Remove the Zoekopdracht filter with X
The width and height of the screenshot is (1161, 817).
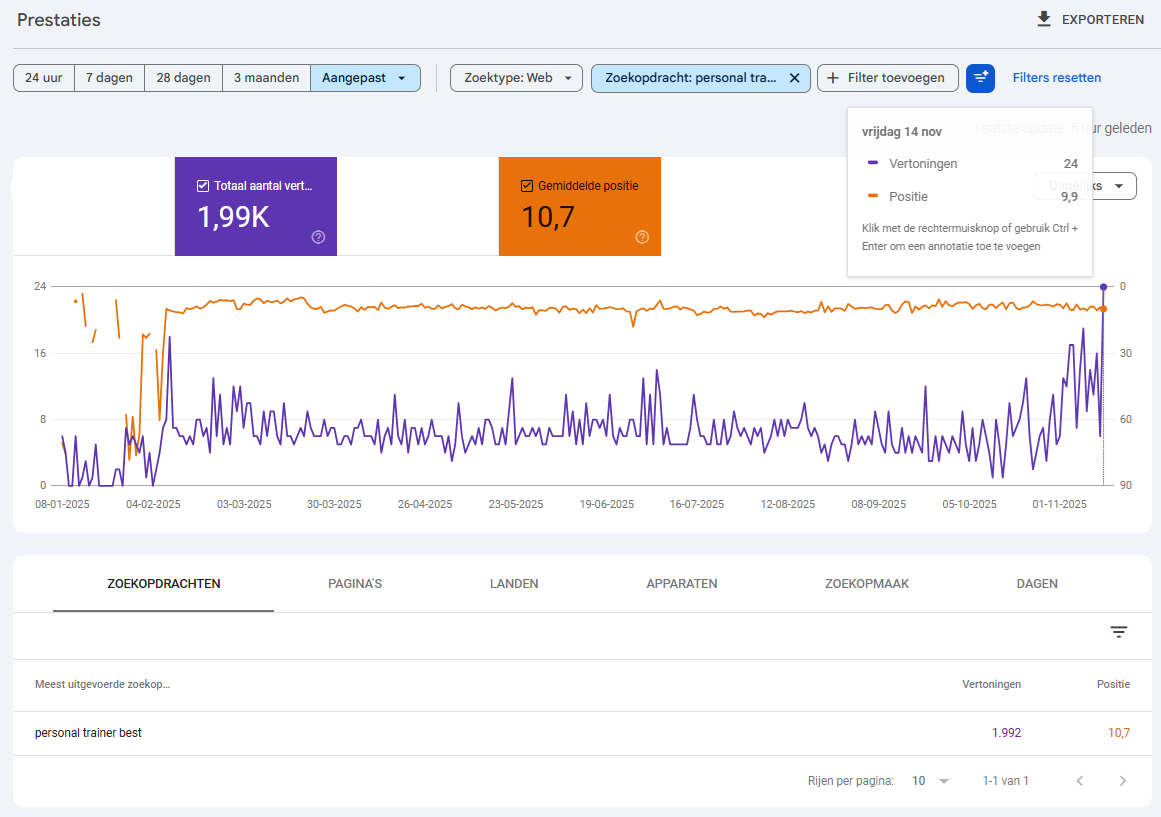pos(794,78)
